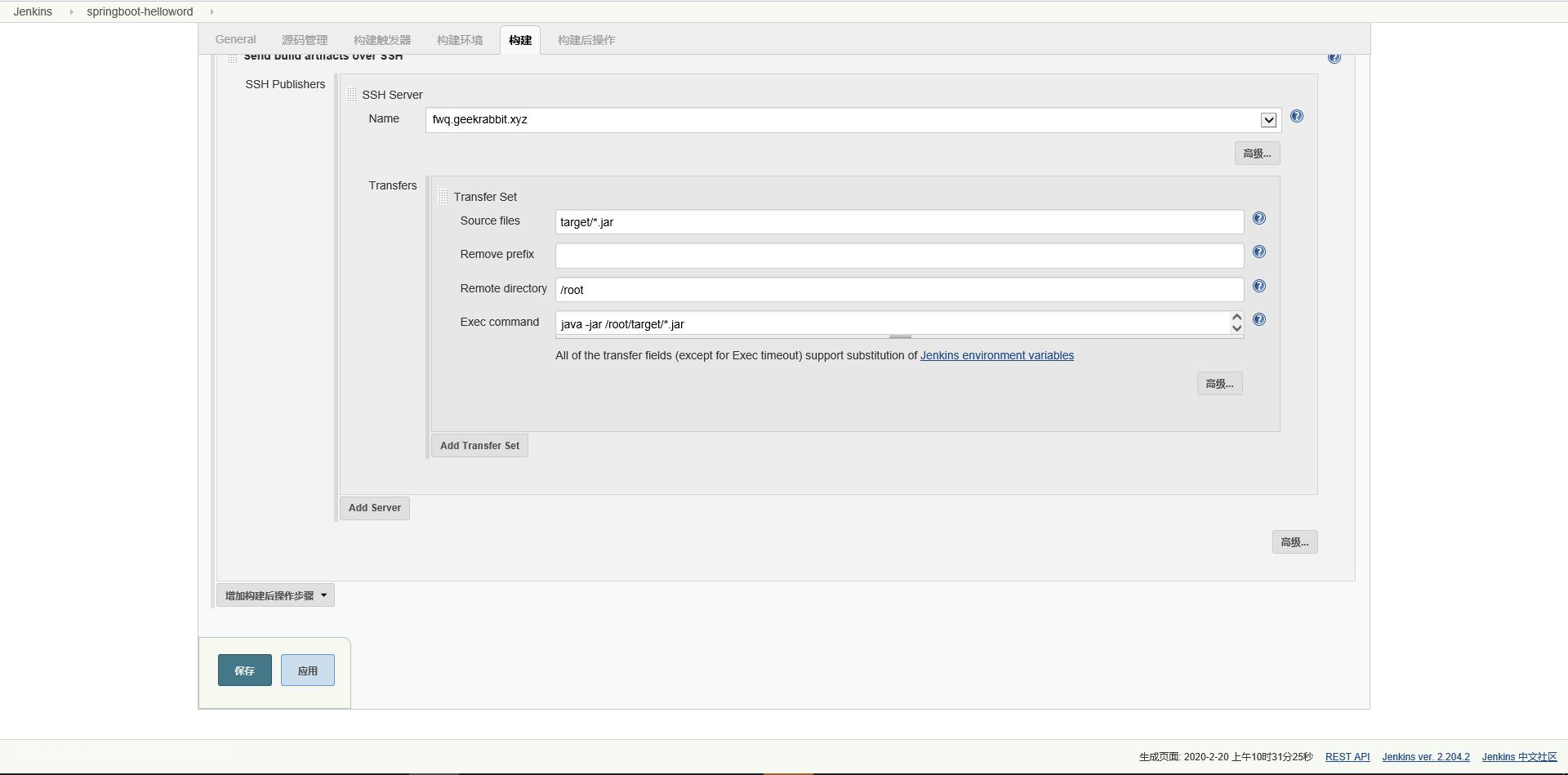Focus the Remote directory field

point(899,290)
